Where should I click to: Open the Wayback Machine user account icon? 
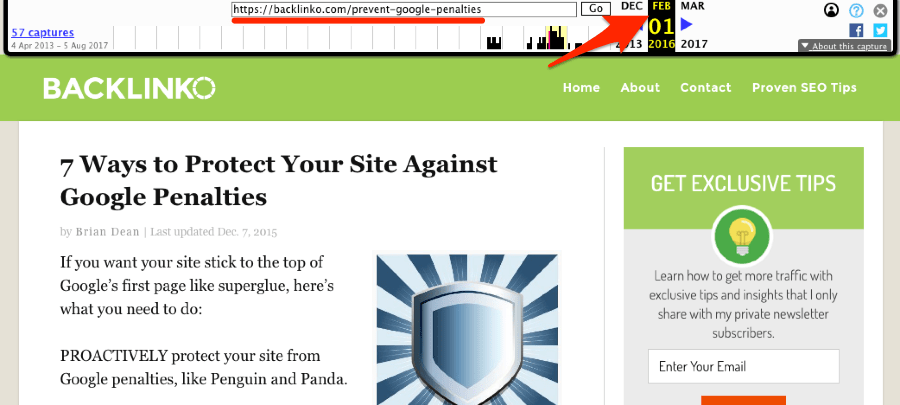831,10
